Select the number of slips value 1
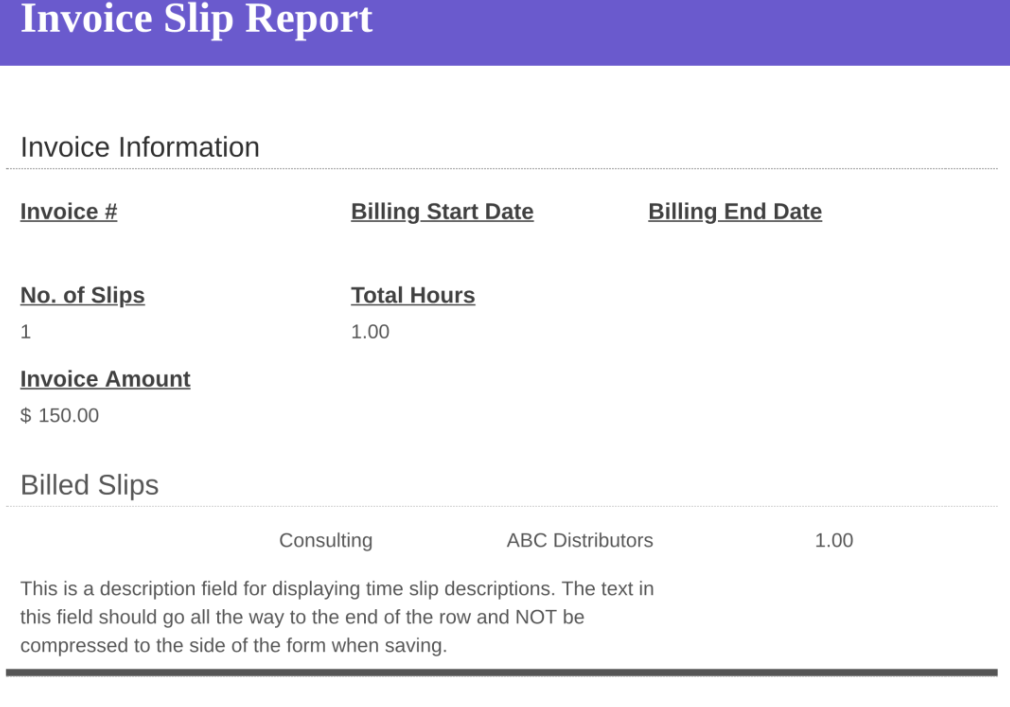 point(26,332)
